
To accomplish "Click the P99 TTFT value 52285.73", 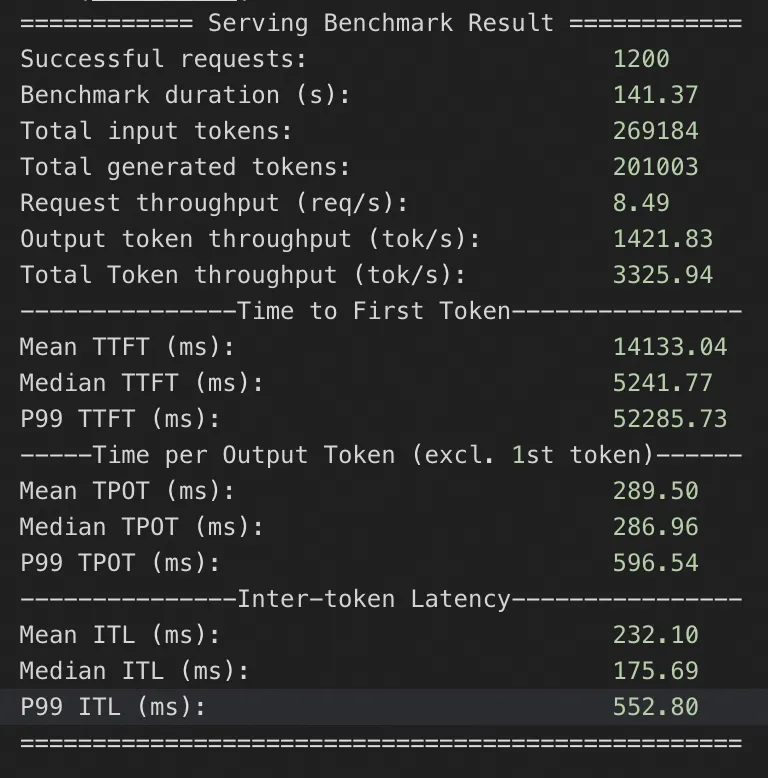I will point(669,419).
